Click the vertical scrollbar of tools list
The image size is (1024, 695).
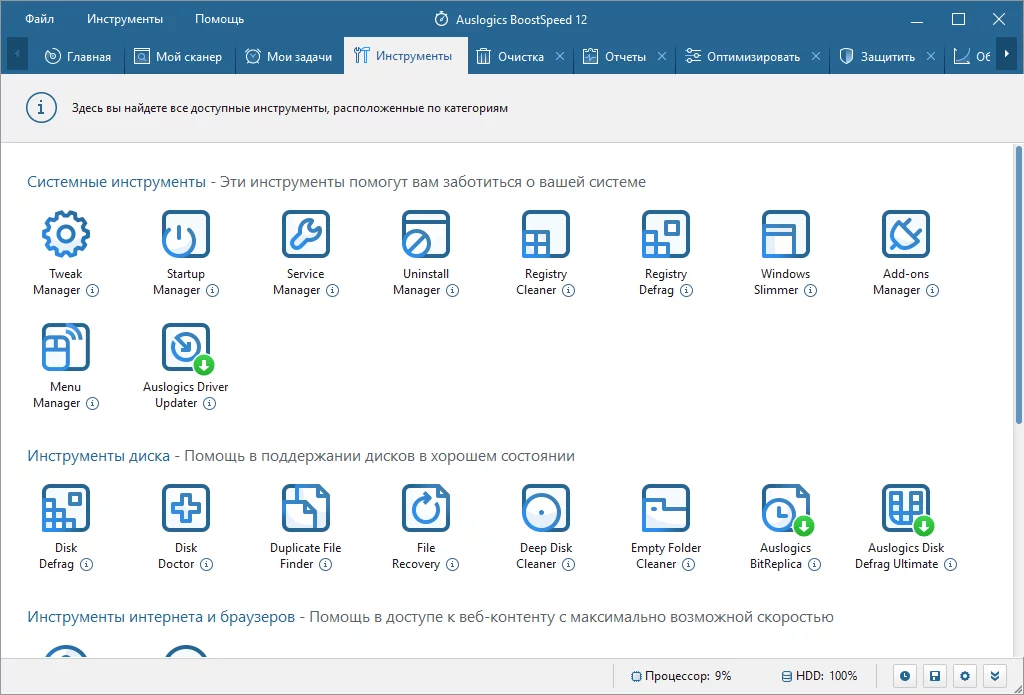(x=1019, y=285)
